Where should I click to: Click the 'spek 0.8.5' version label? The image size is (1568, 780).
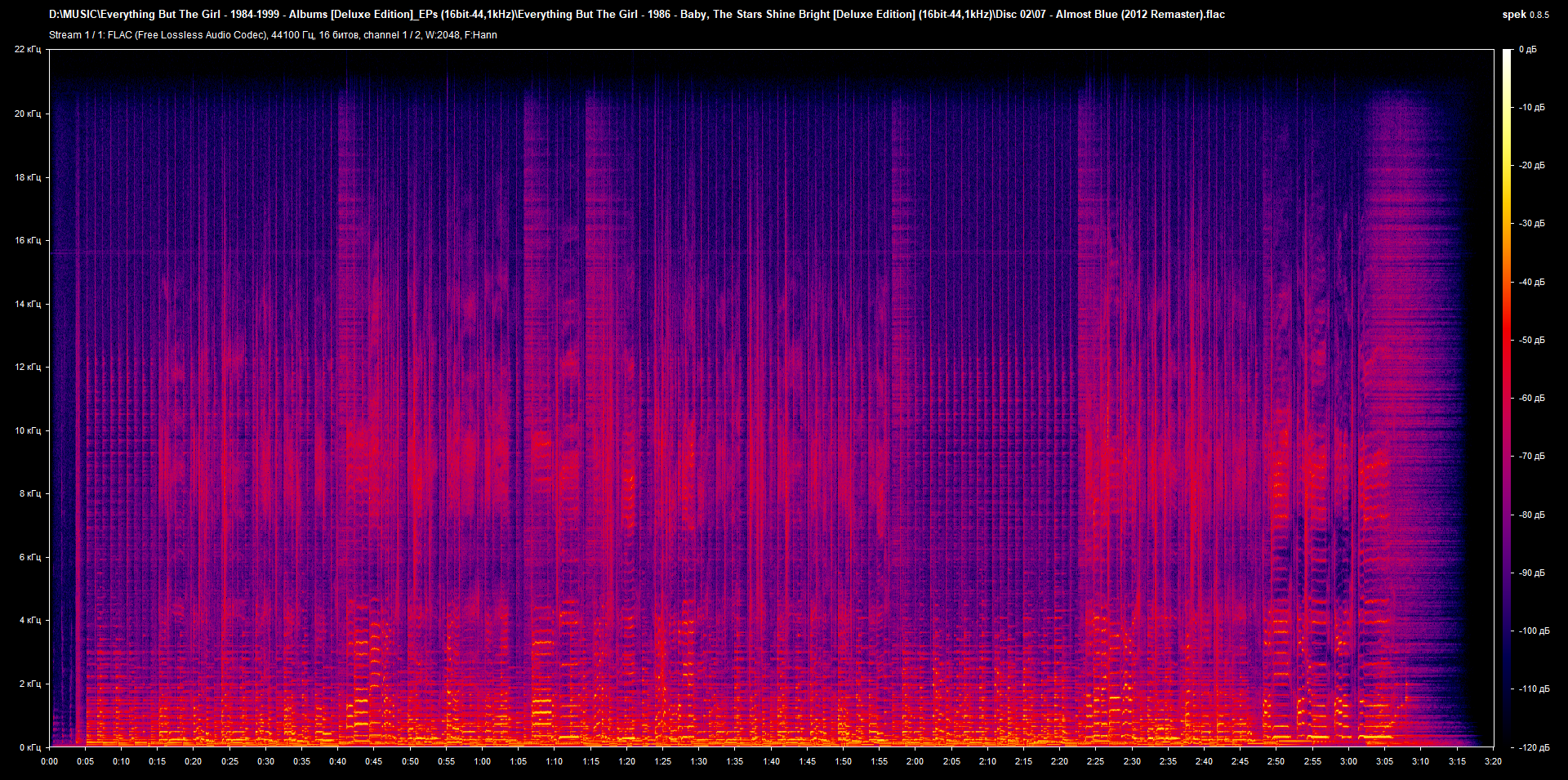tap(1525, 15)
